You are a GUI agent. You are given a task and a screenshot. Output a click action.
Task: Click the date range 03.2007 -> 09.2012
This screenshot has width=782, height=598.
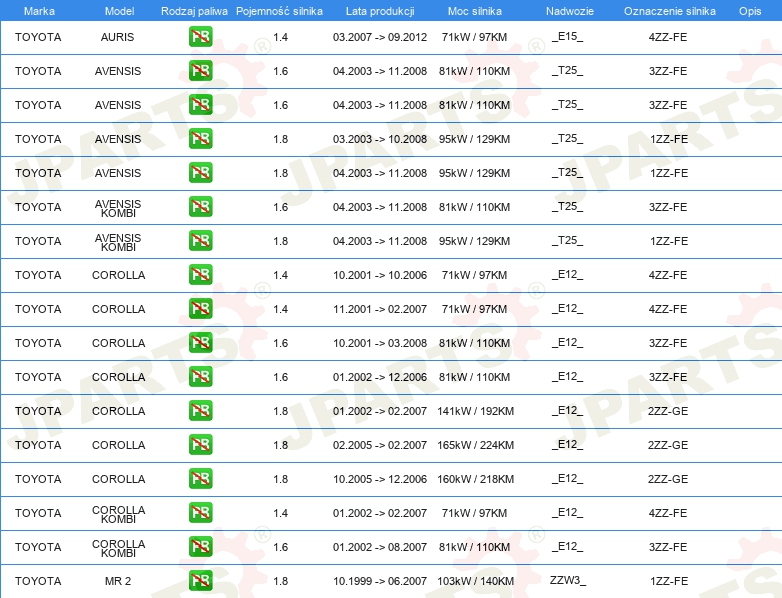tap(380, 37)
